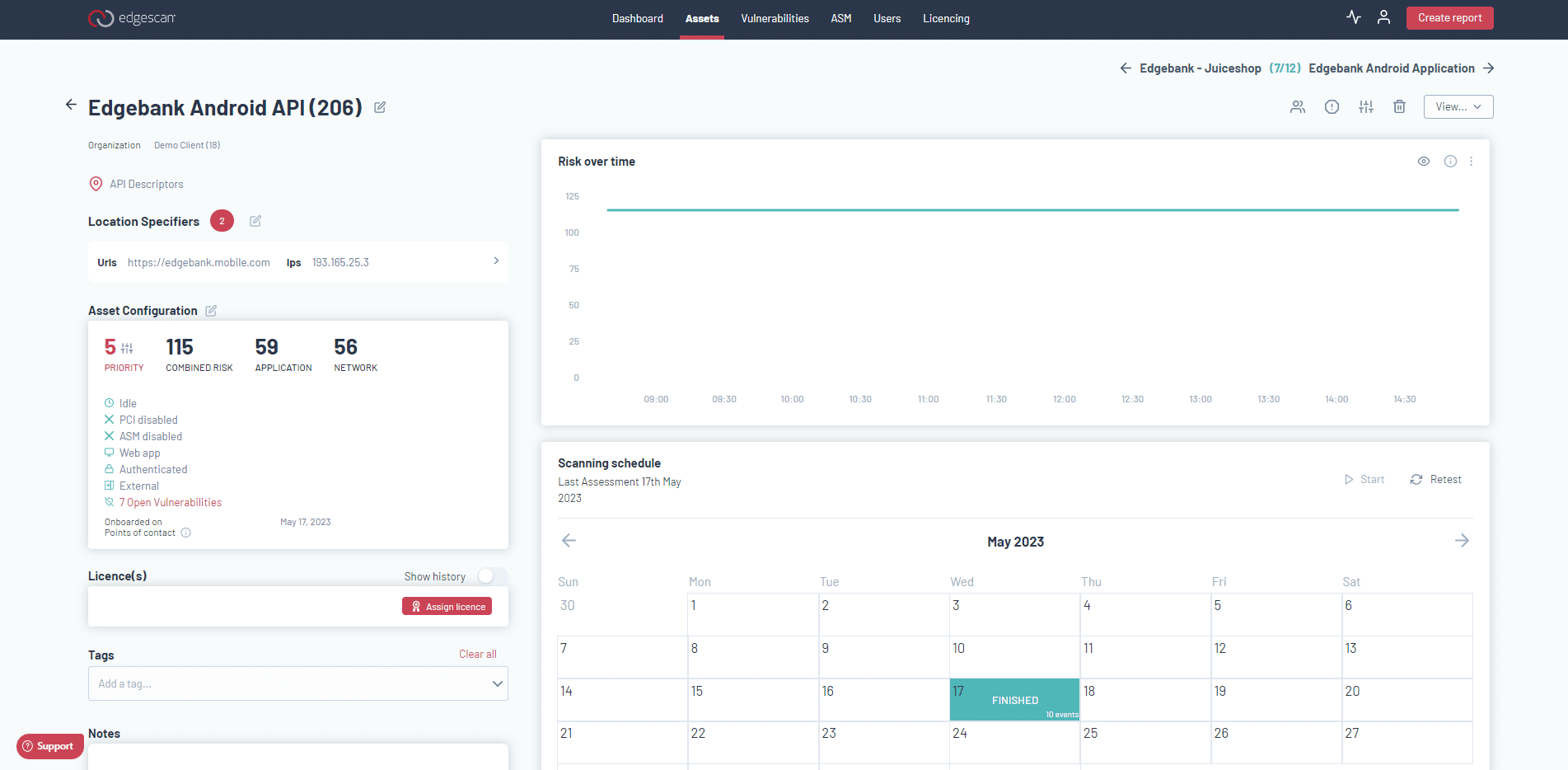Open Demo Client (18) organization link
This screenshot has width=1568, height=770.
pos(187,145)
